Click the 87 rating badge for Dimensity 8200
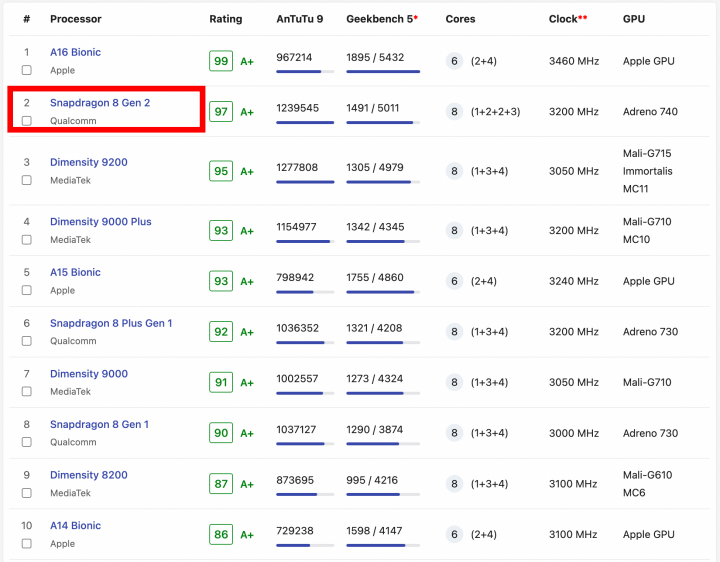720x562 pixels. point(221,484)
